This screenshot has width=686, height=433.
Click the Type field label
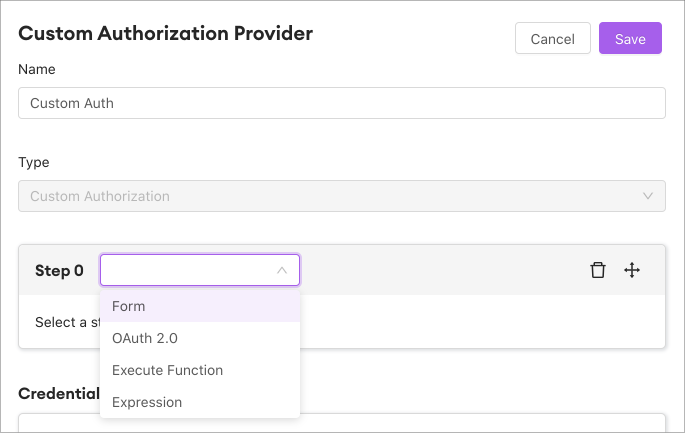pyautogui.click(x=34, y=162)
